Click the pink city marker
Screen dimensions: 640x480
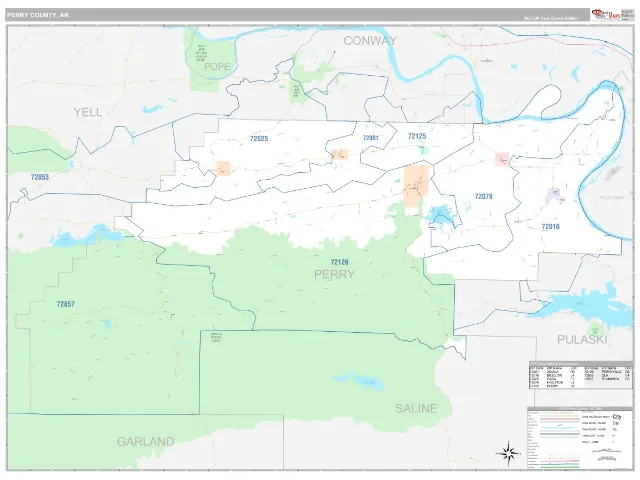click(502, 159)
